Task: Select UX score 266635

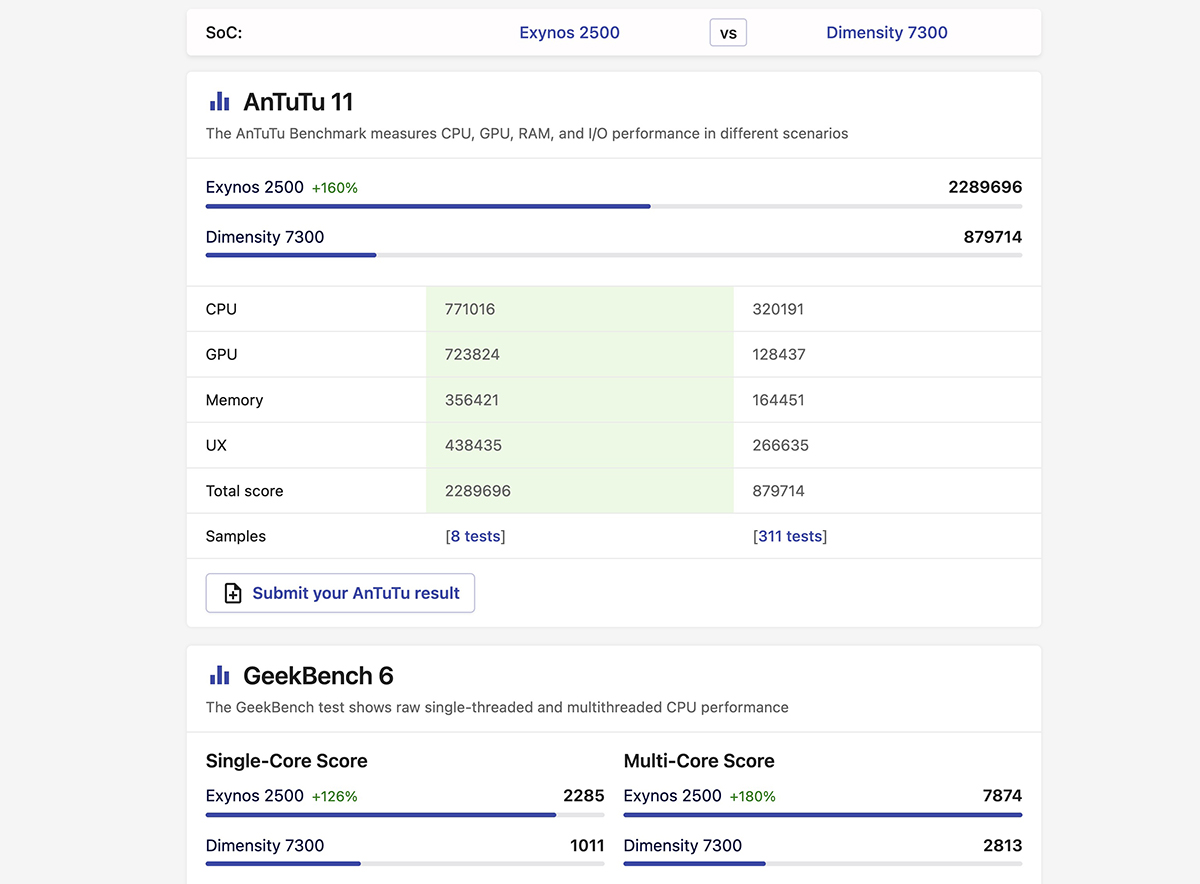Action: [781, 445]
